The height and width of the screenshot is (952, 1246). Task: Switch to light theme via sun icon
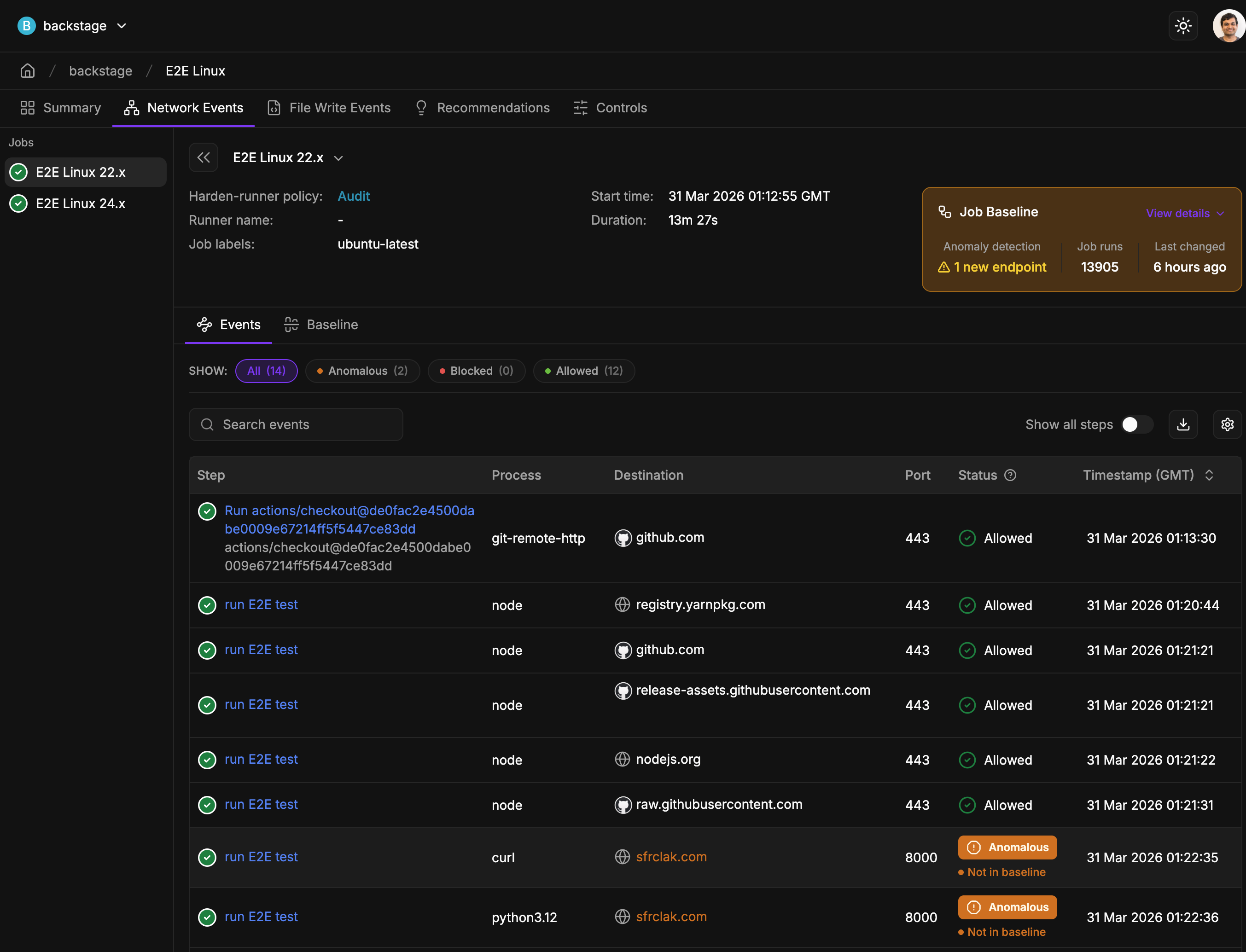pyautogui.click(x=1182, y=26)
